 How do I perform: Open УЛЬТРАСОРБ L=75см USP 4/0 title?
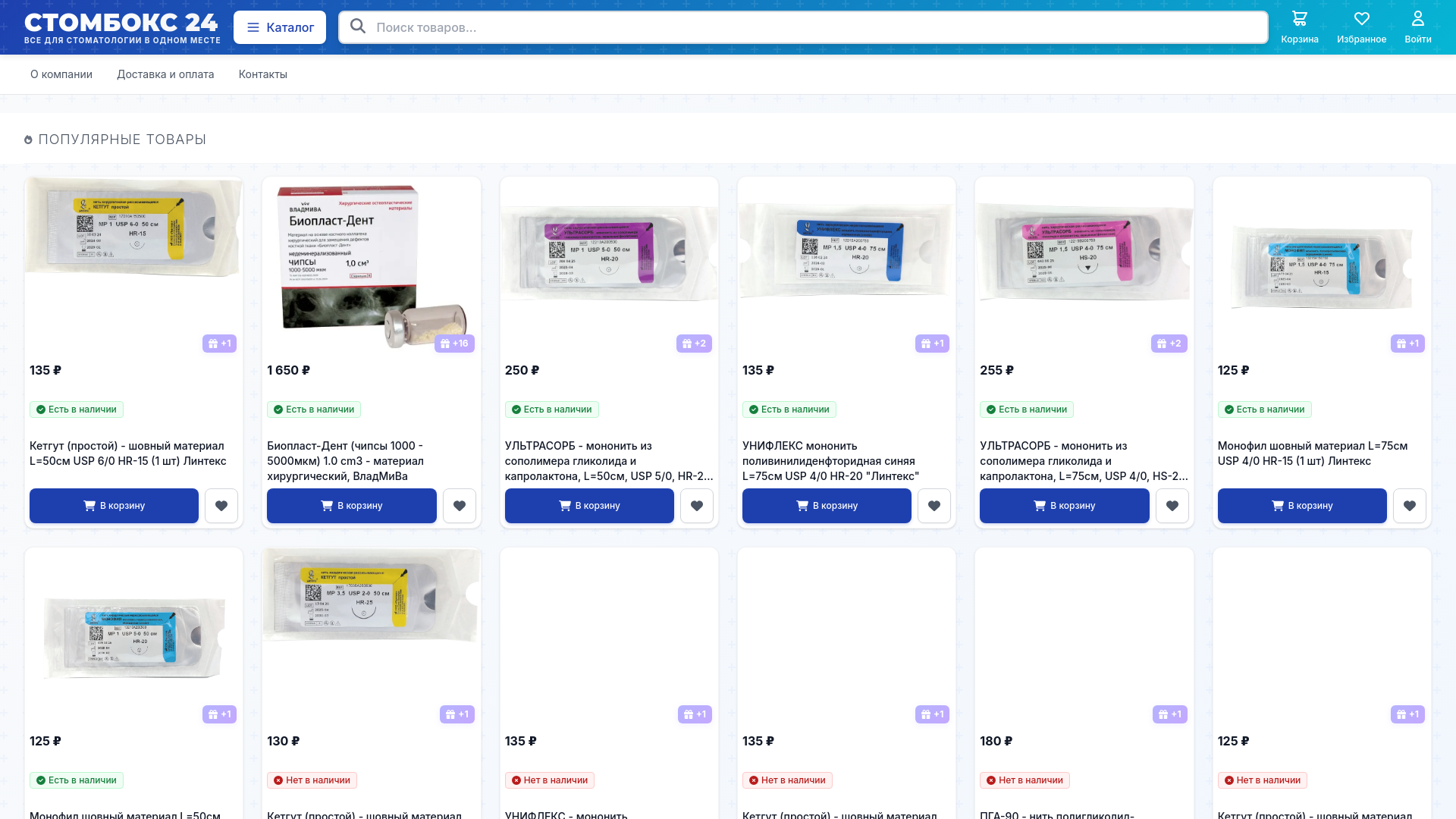1084,461
